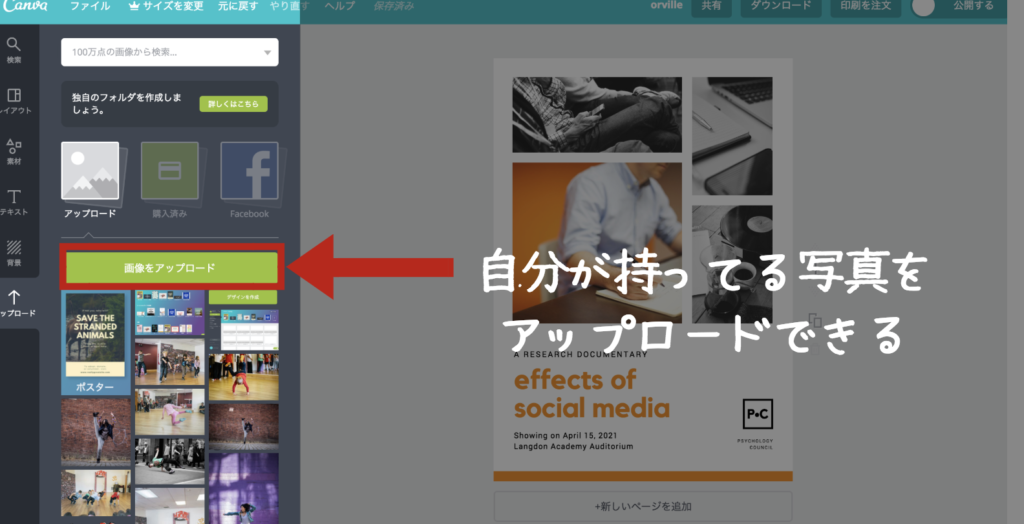Viewport: 1024px width, 524px height.
Task: Expand the image search dropdown arrow
Action: 267,52
